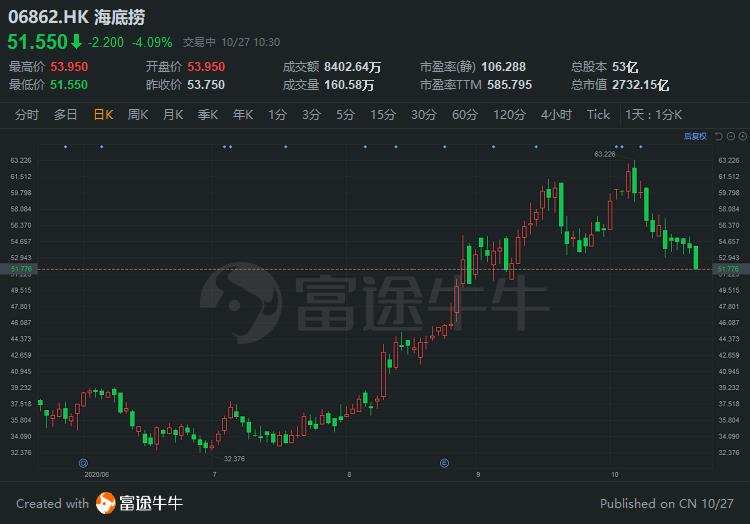Click the 32.376 low price label on chart
Viewport: 750px width, 524px height.
pos(234,458)
